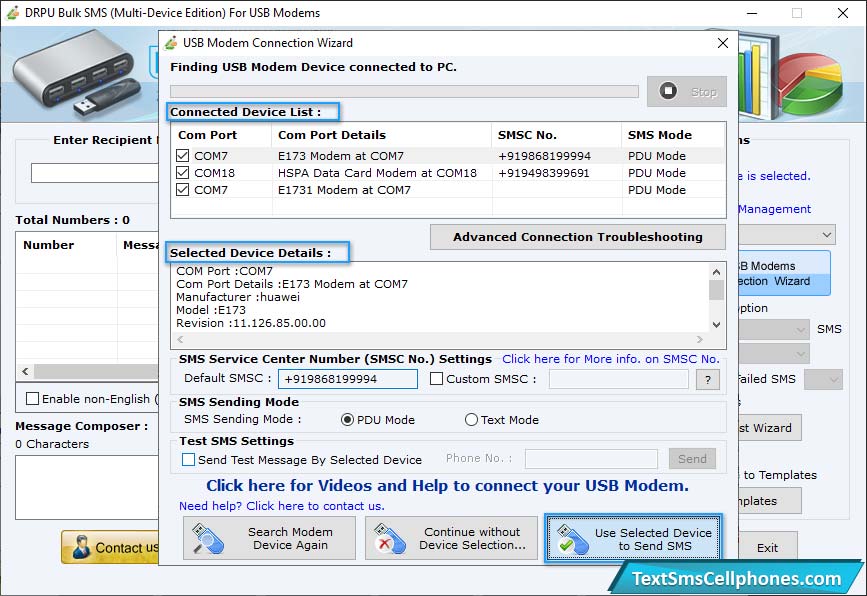
Task: Click the device details vertical scrollbar thumb
Action: (x=717, y=290)
